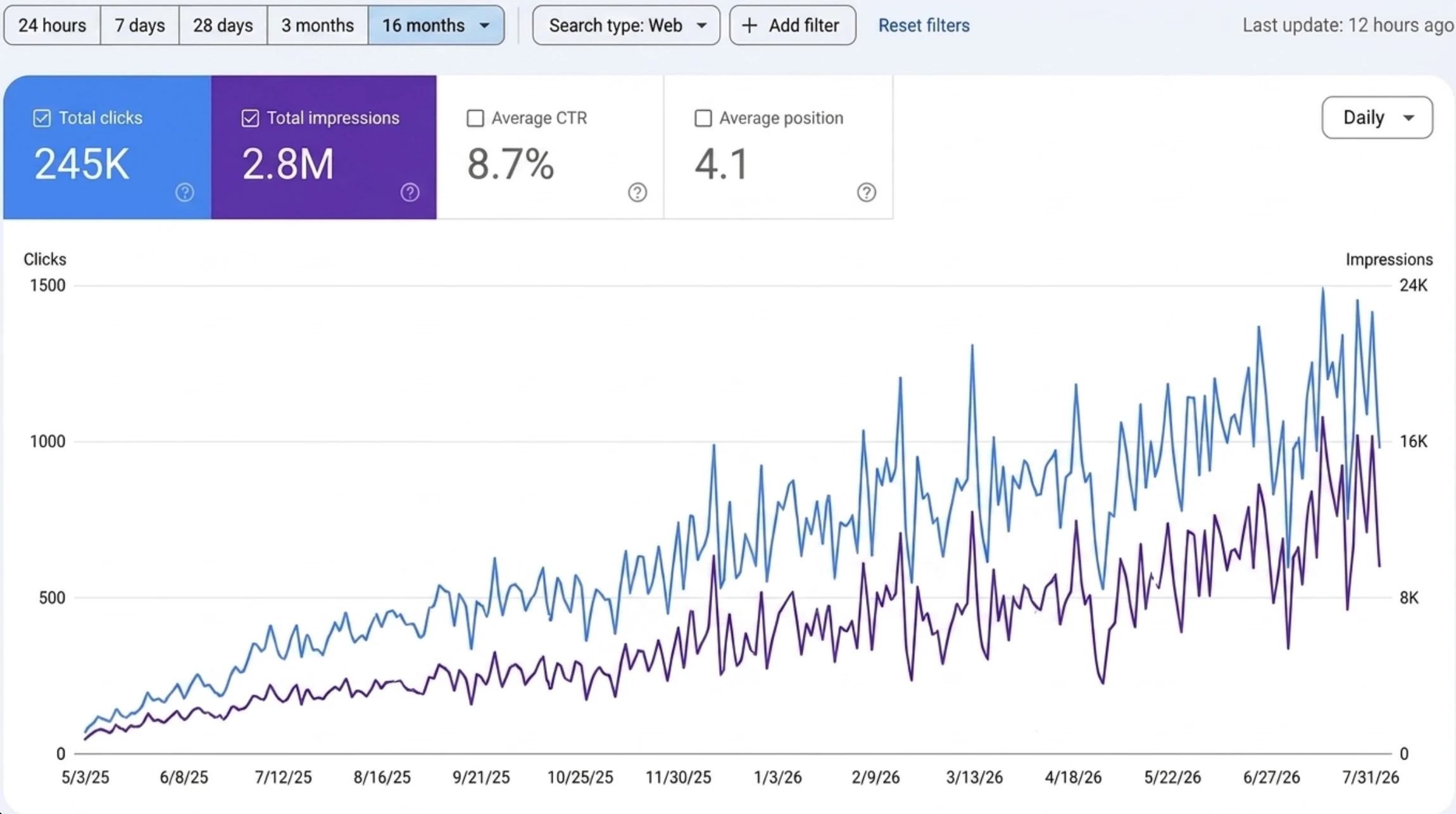The image size is (1456, 814).
Task: Click the 8.7% average CTR value
Action: point(511,165)
